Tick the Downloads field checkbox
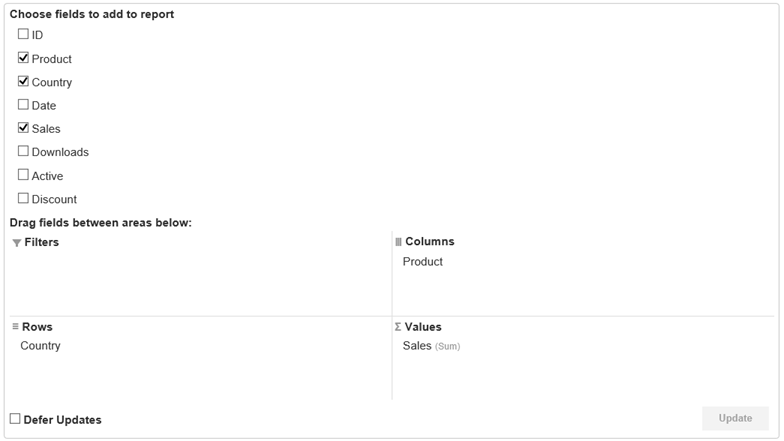 point(23,151)
